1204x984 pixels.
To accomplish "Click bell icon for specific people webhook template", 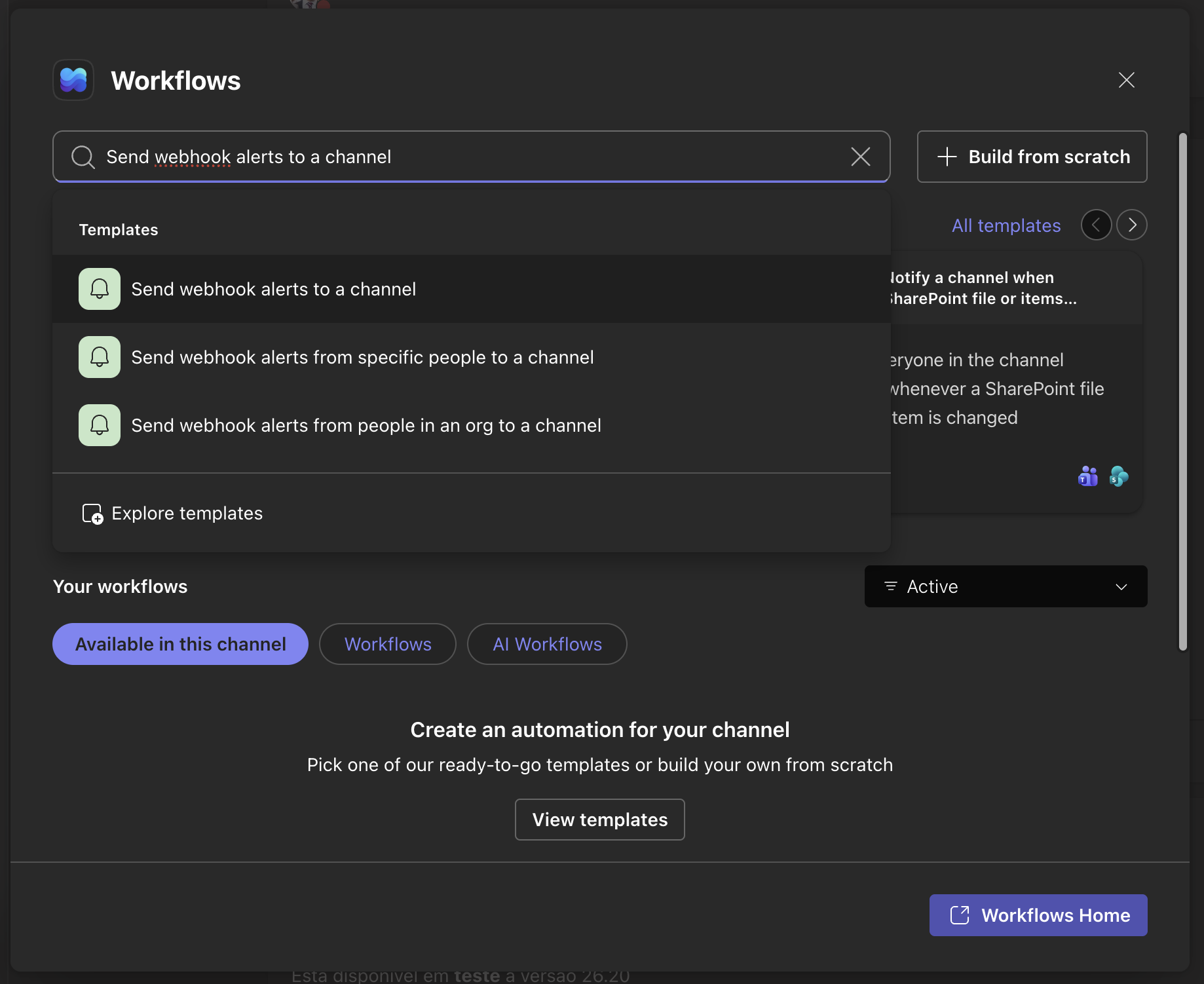I will coord(100,357).
